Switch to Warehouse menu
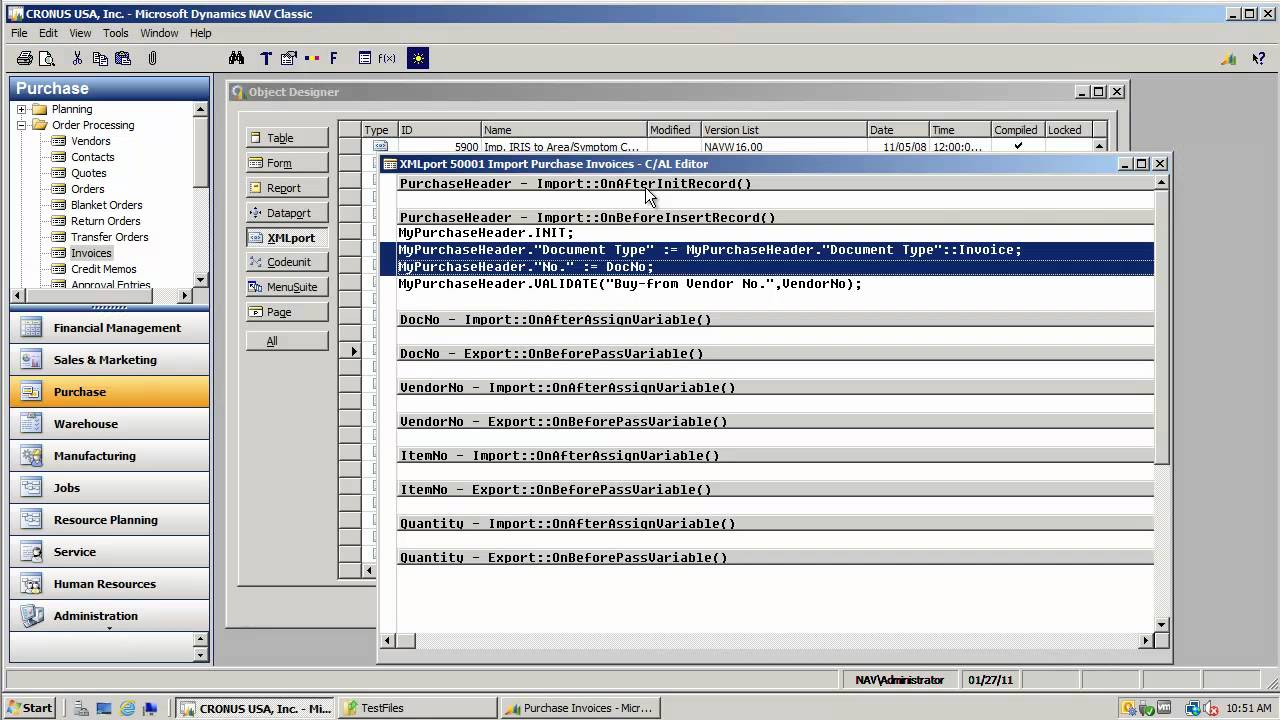Viewport: 1280px width, 720px height. (110, 424)
